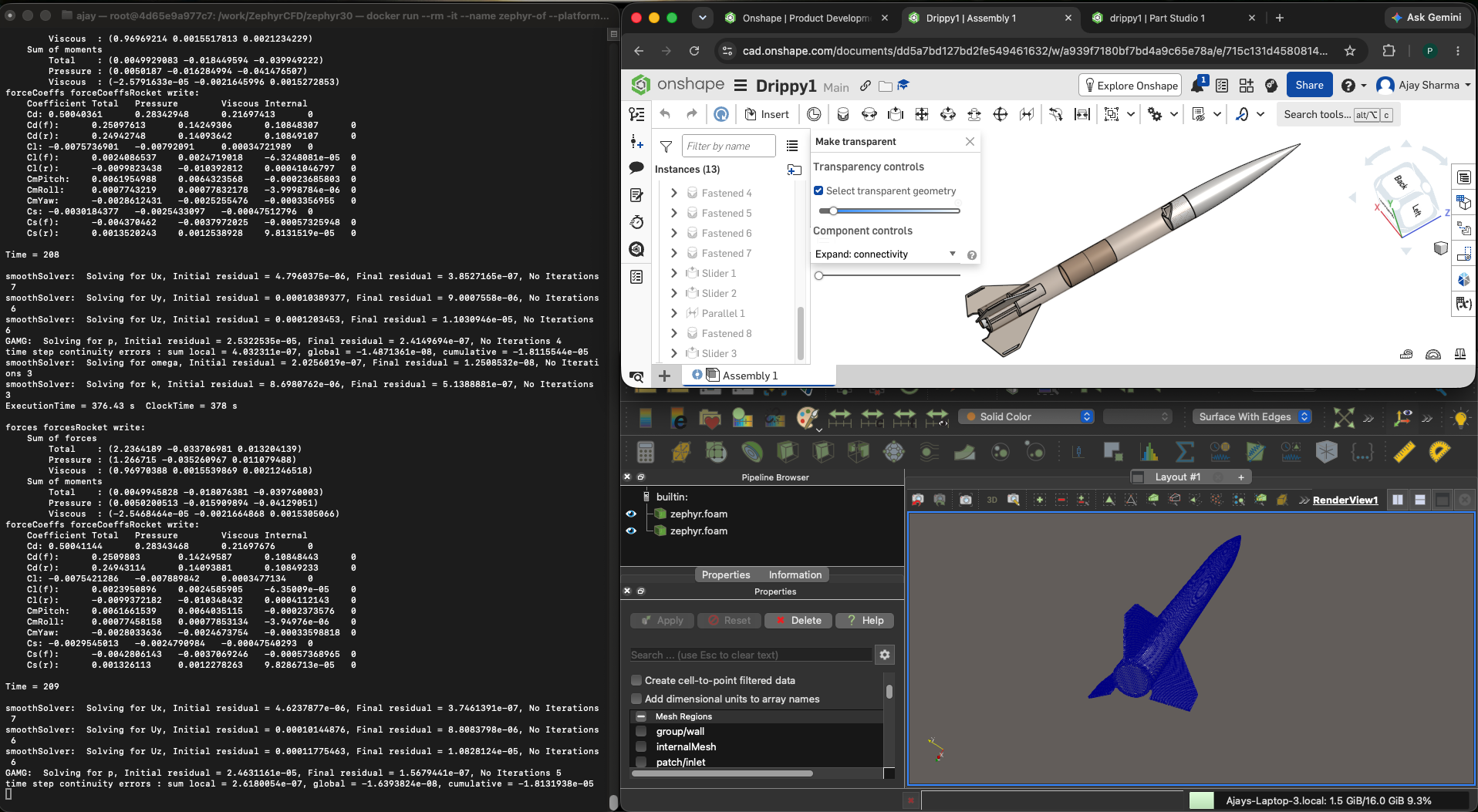Hide the first zephyr.foam with its eye icon

pos(631,514)
